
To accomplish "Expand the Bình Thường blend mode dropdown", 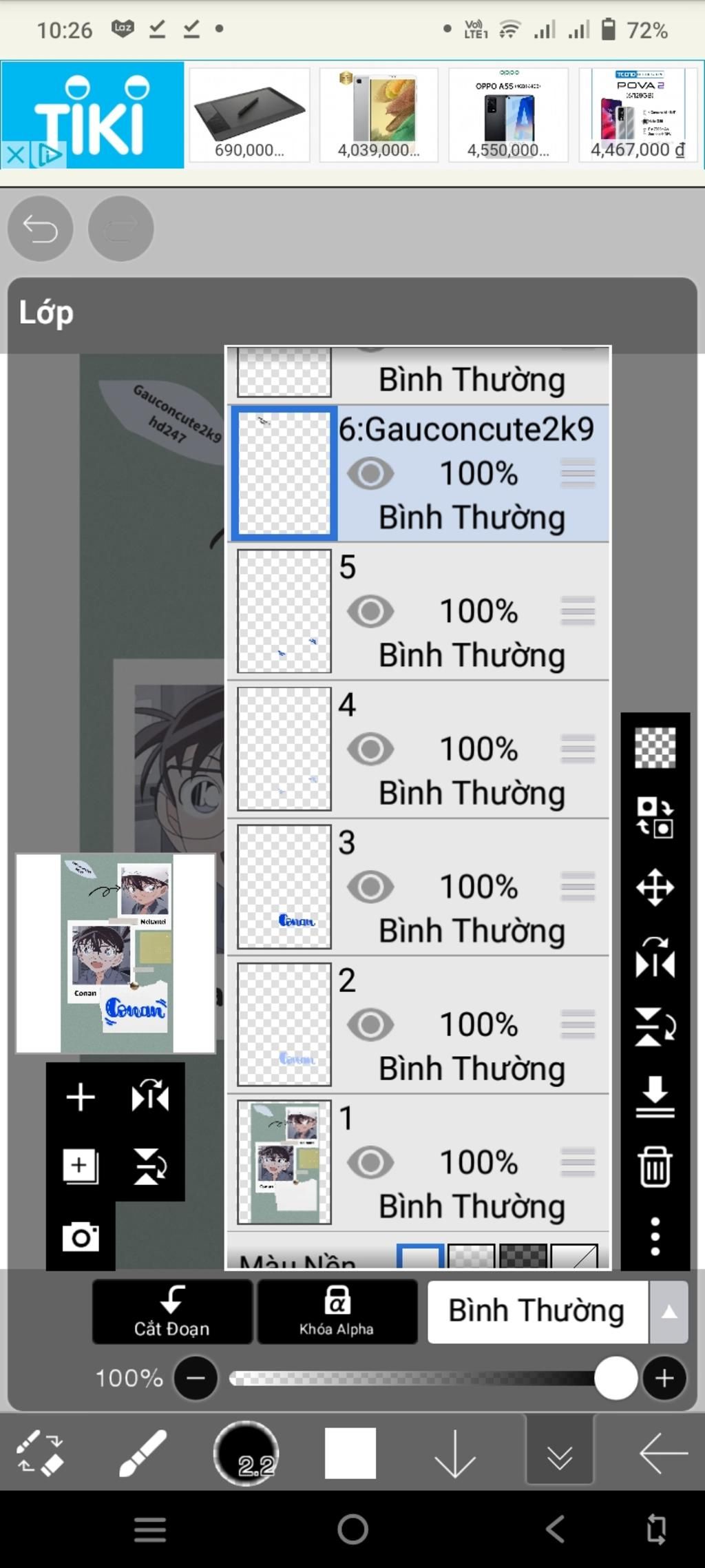I will click(x=669, y=1312).
